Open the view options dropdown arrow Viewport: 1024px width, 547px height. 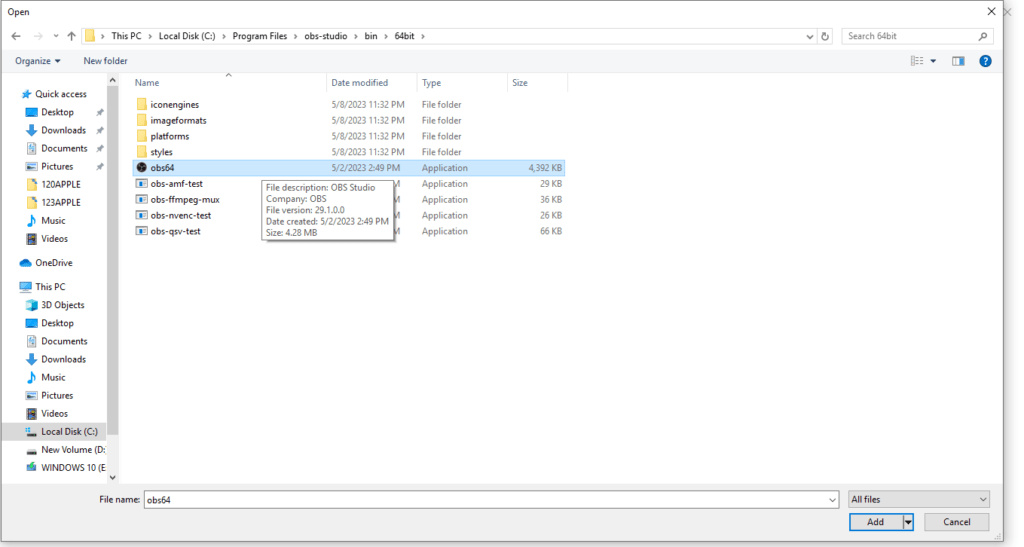click(x=933, y=61)
